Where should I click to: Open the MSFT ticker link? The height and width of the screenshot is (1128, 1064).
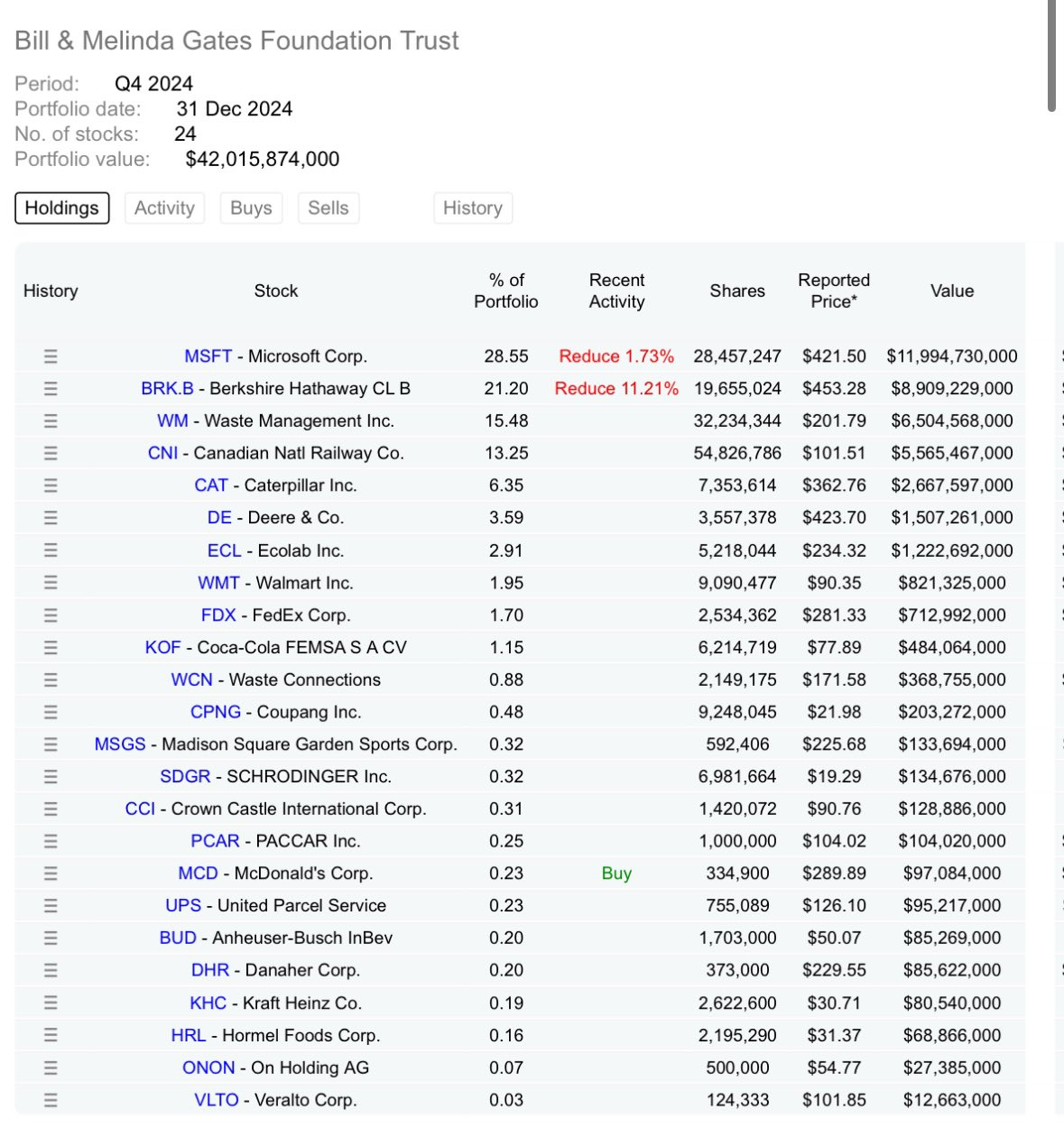(208, 356)
